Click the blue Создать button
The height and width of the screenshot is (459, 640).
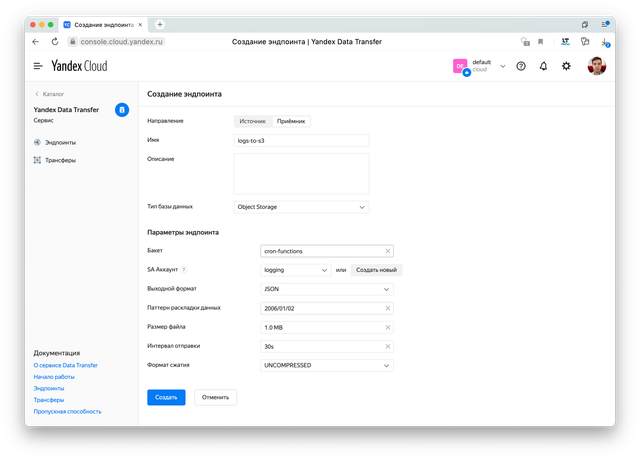pyautogui.click(x=166, y=397)
